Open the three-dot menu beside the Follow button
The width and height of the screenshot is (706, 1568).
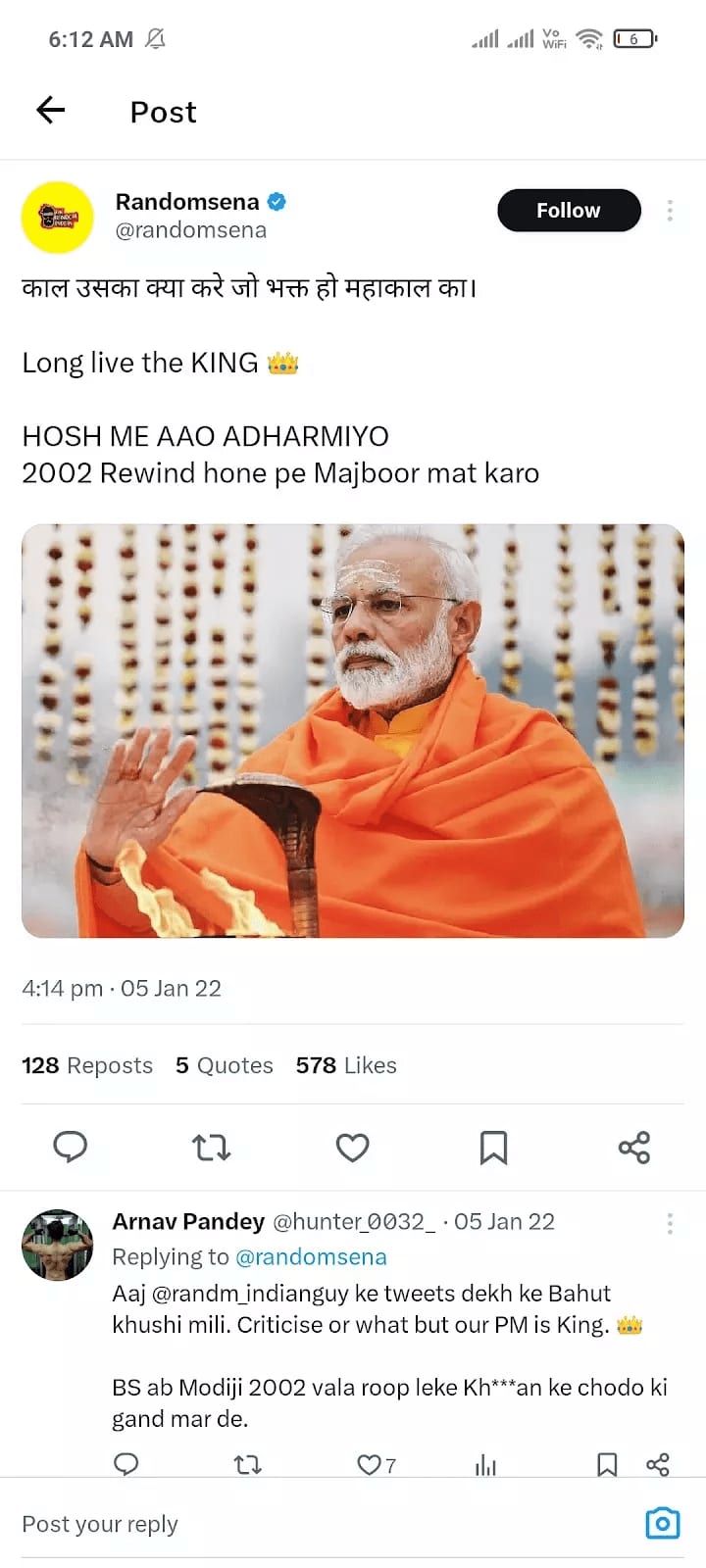[670, 211]
